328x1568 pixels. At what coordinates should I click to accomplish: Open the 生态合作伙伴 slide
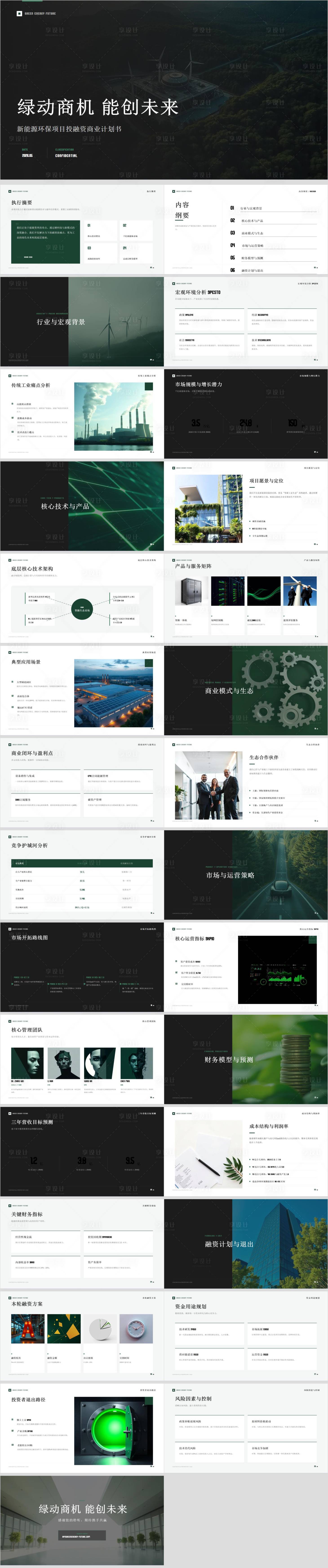[246, 783]
